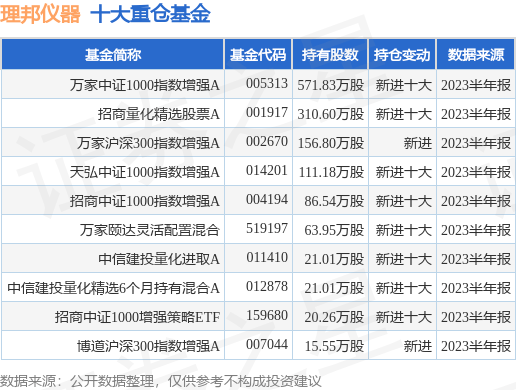Select fund name 招商中证1000指数增强A
This screenshot has width=516, height=390.
[x=145, y=201]
